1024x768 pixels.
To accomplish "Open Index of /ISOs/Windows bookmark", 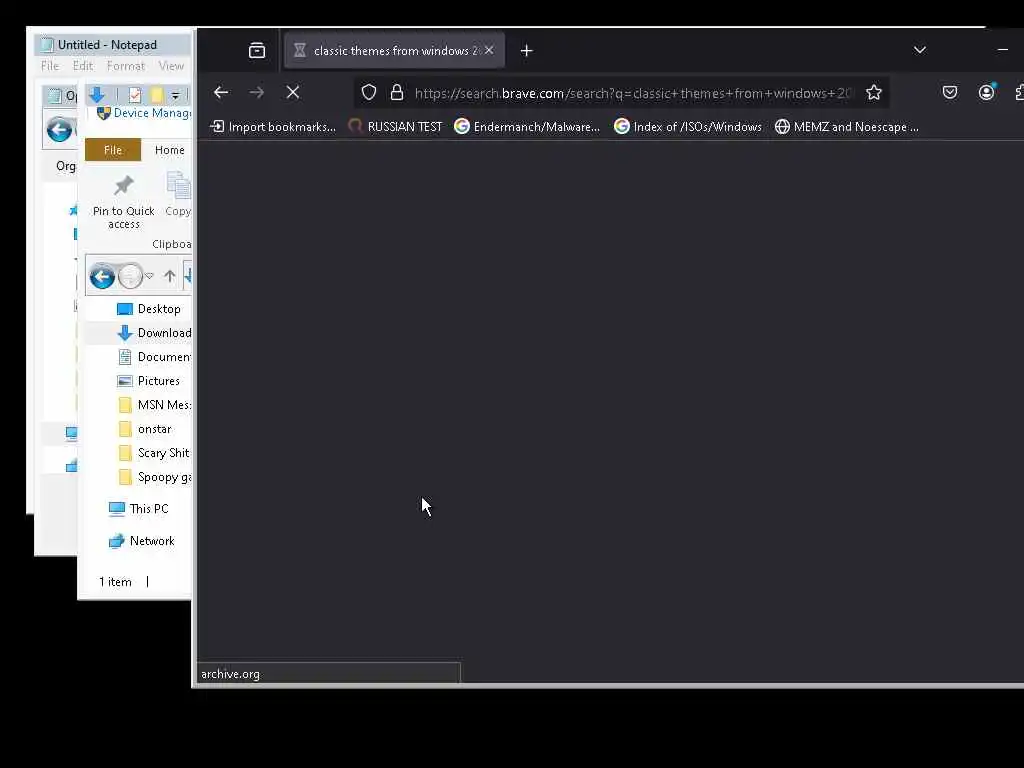I will 688,127.
